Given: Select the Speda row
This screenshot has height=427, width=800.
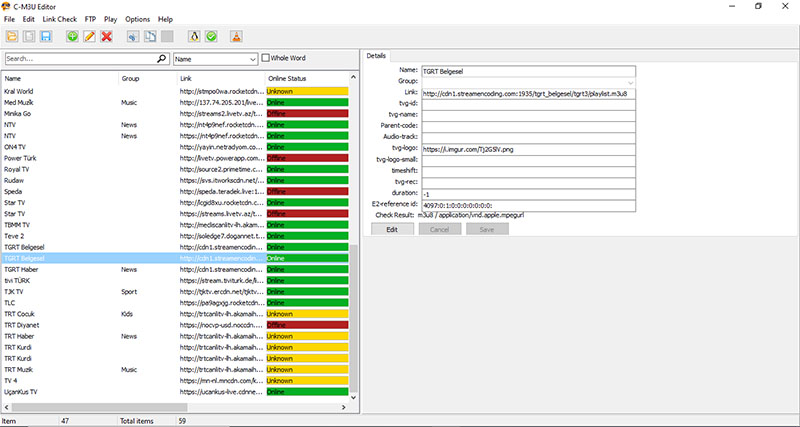Looking at the screenshot, I should point(176,192).
